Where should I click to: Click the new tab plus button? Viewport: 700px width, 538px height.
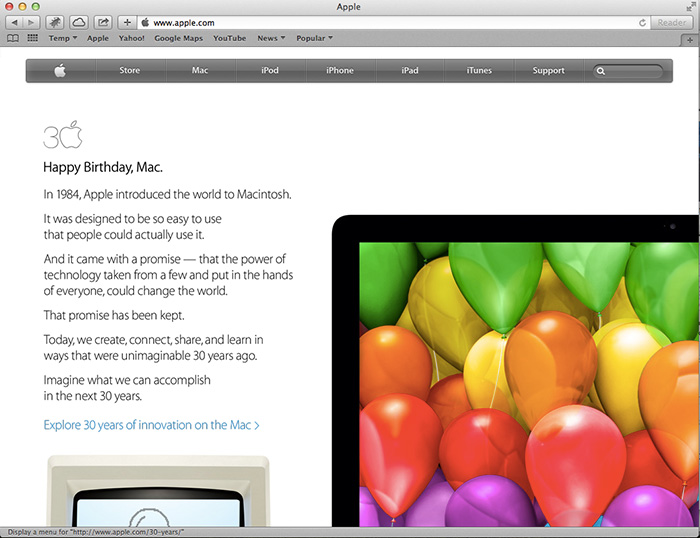pos(690,40)
